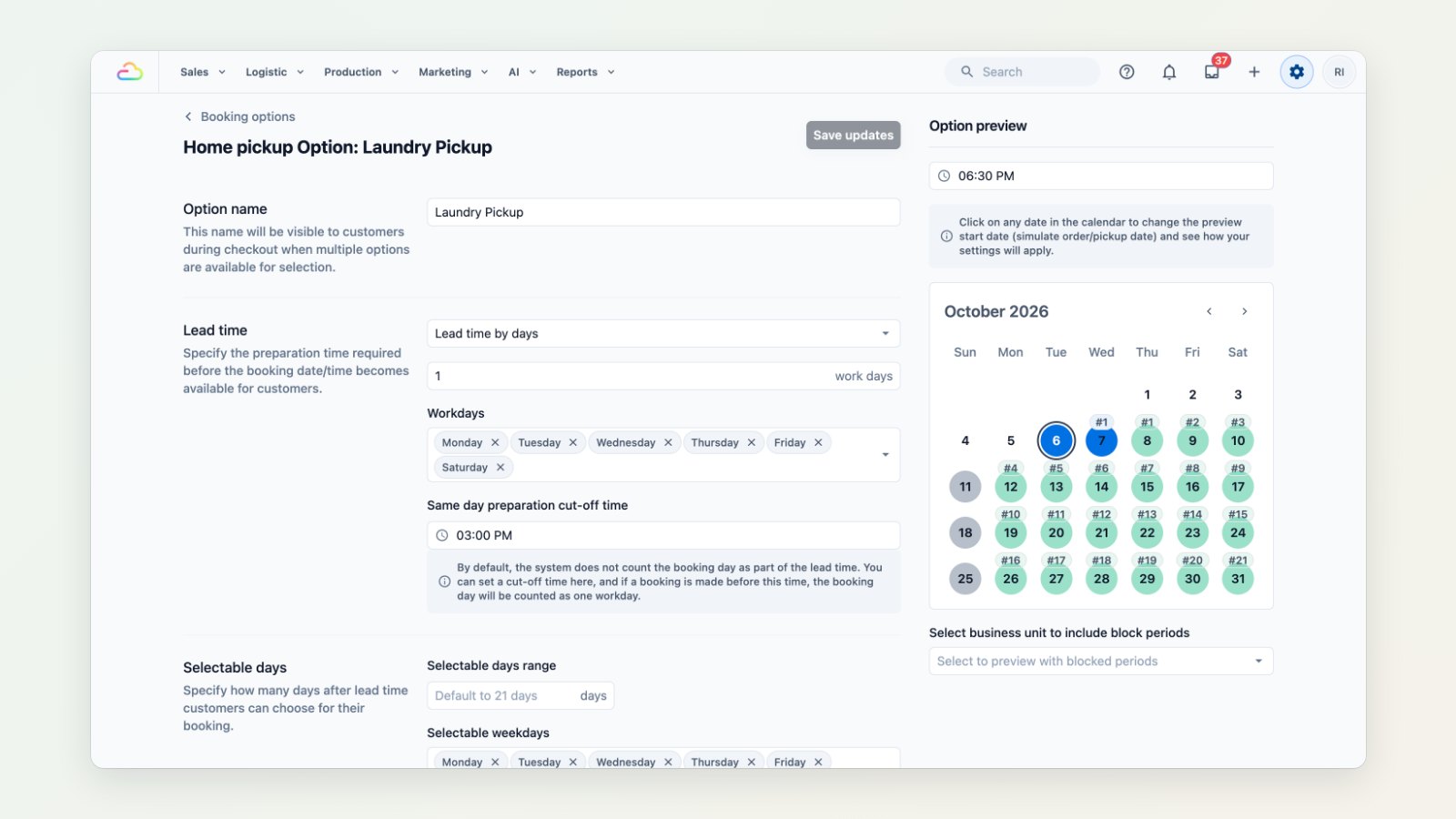This screenshot has width=1456, height=819.
Task: Remove Friday from Selectable weekdays
Action: click(x=818, y=762)
